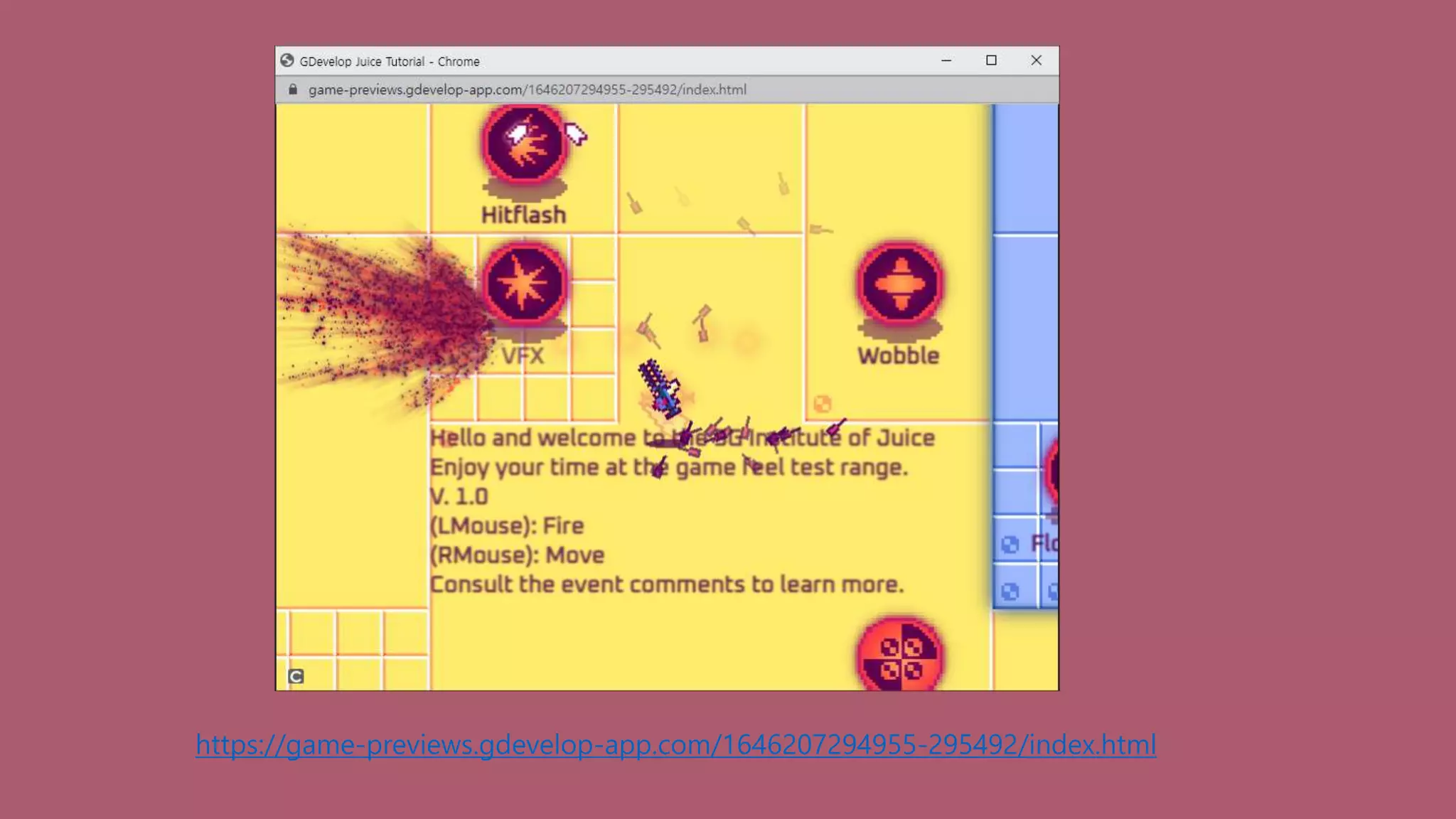Click the URL text in the address bar
The width and height of the screenshot is (1456, 819).
pos(527,90)
